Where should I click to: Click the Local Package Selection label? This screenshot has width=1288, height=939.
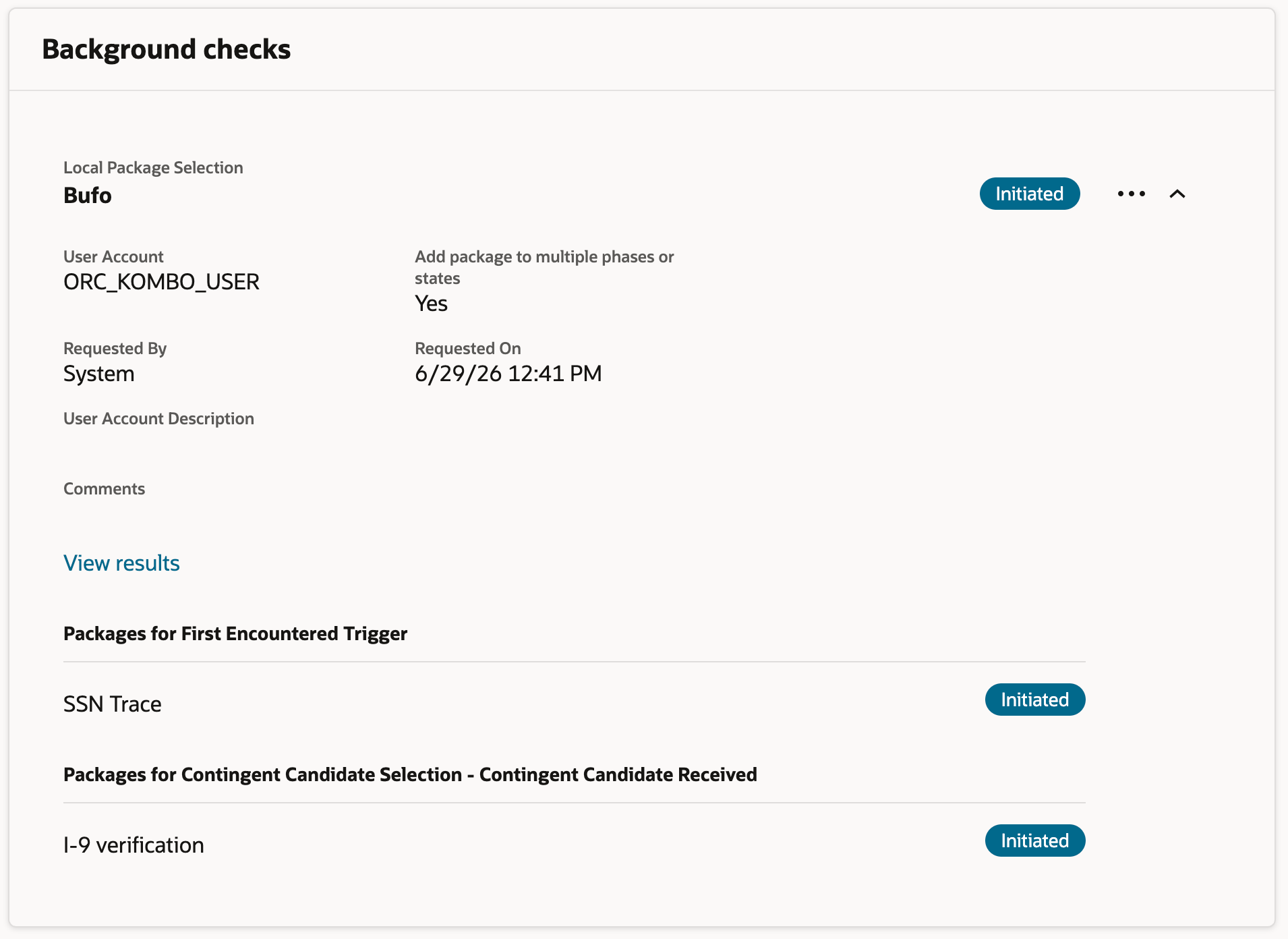click(x=153, y=167)
